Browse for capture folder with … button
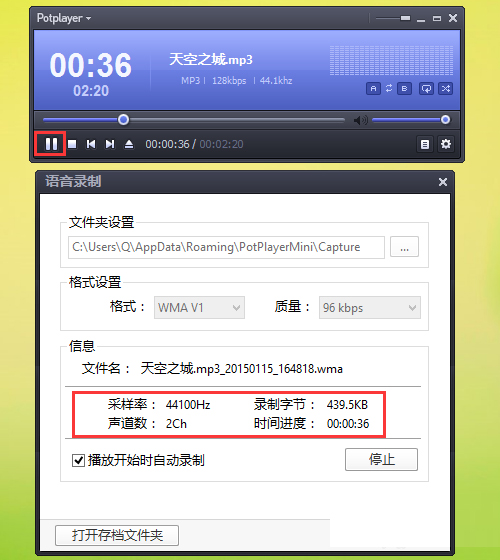500x560 pixels. click(404, 247)
